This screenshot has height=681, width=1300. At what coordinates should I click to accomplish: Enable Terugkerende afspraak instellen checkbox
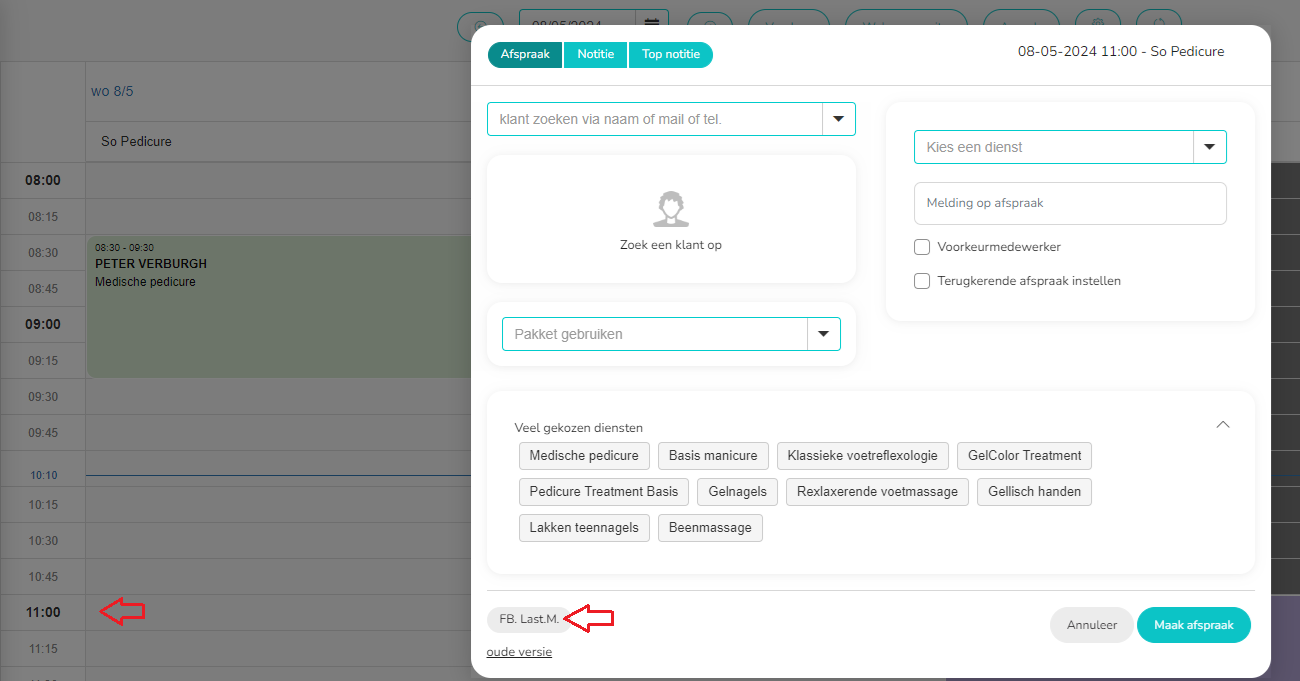(x=922, y=281)
